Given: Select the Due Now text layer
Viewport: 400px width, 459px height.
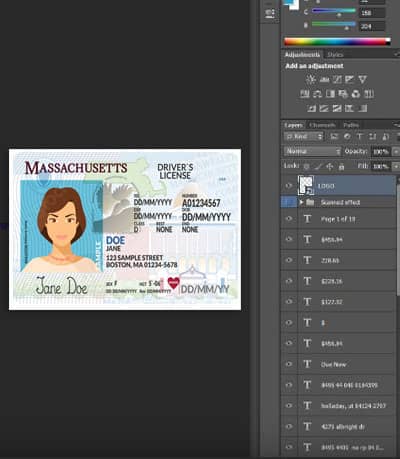Looking at the screenshot, I should (x=347, y=364).
